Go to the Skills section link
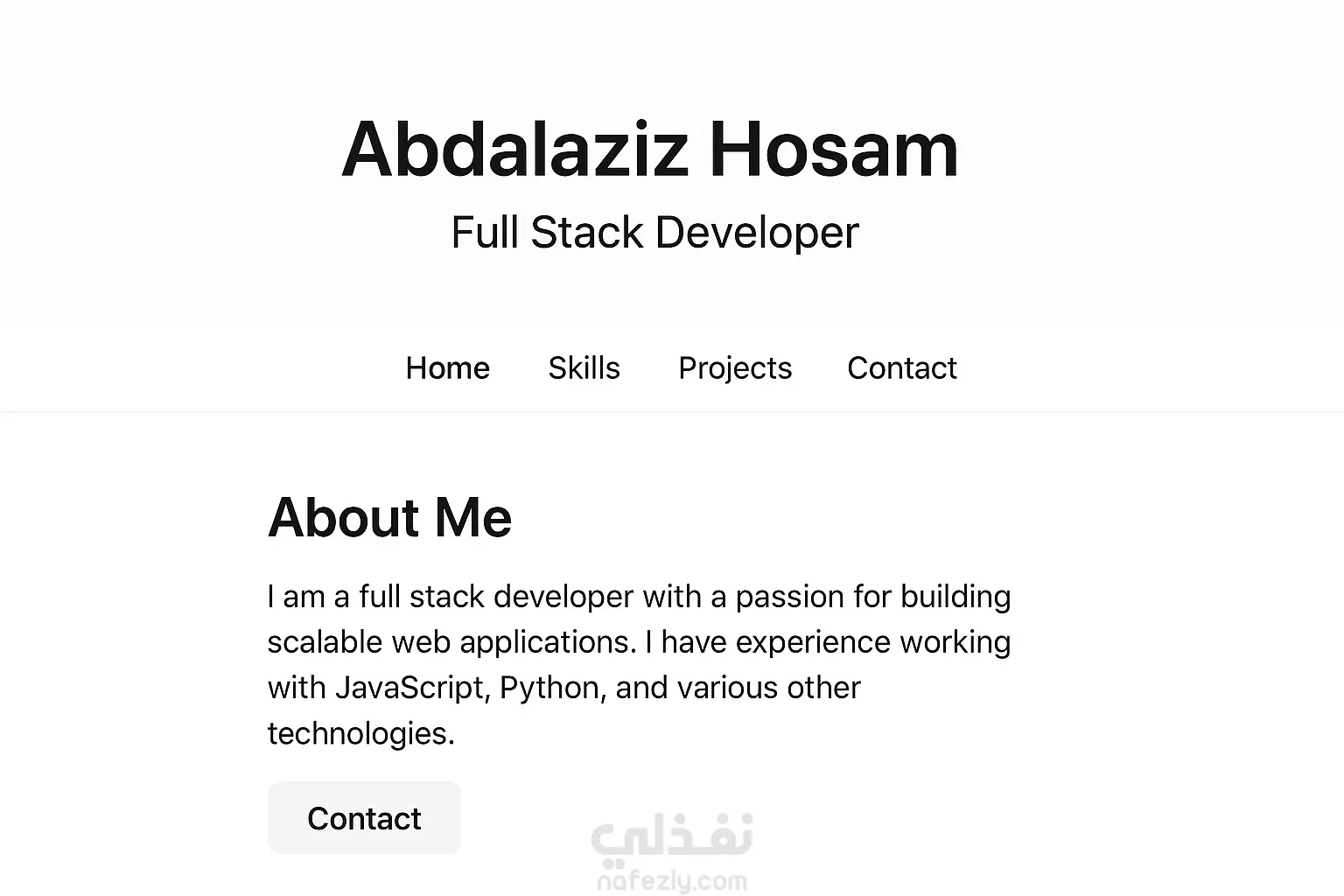 point(584,368)
